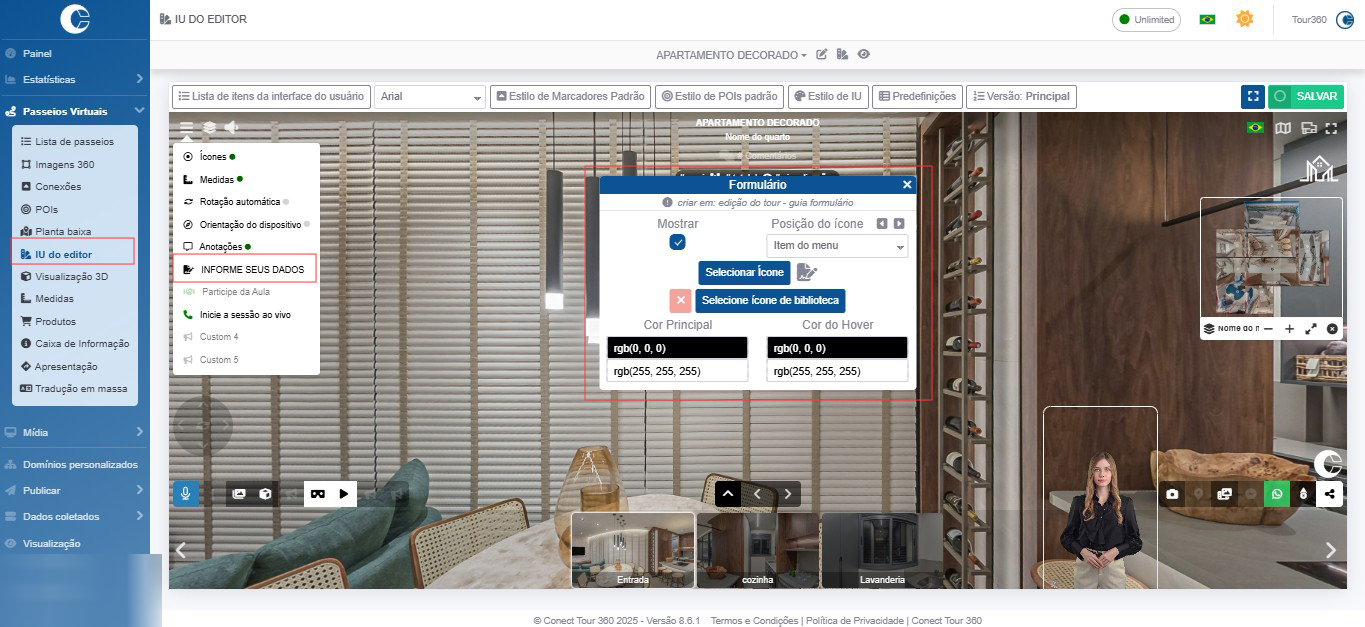Click the camera screenshot icon
Screen dimensions: 1365x627
coord(1172,494)
